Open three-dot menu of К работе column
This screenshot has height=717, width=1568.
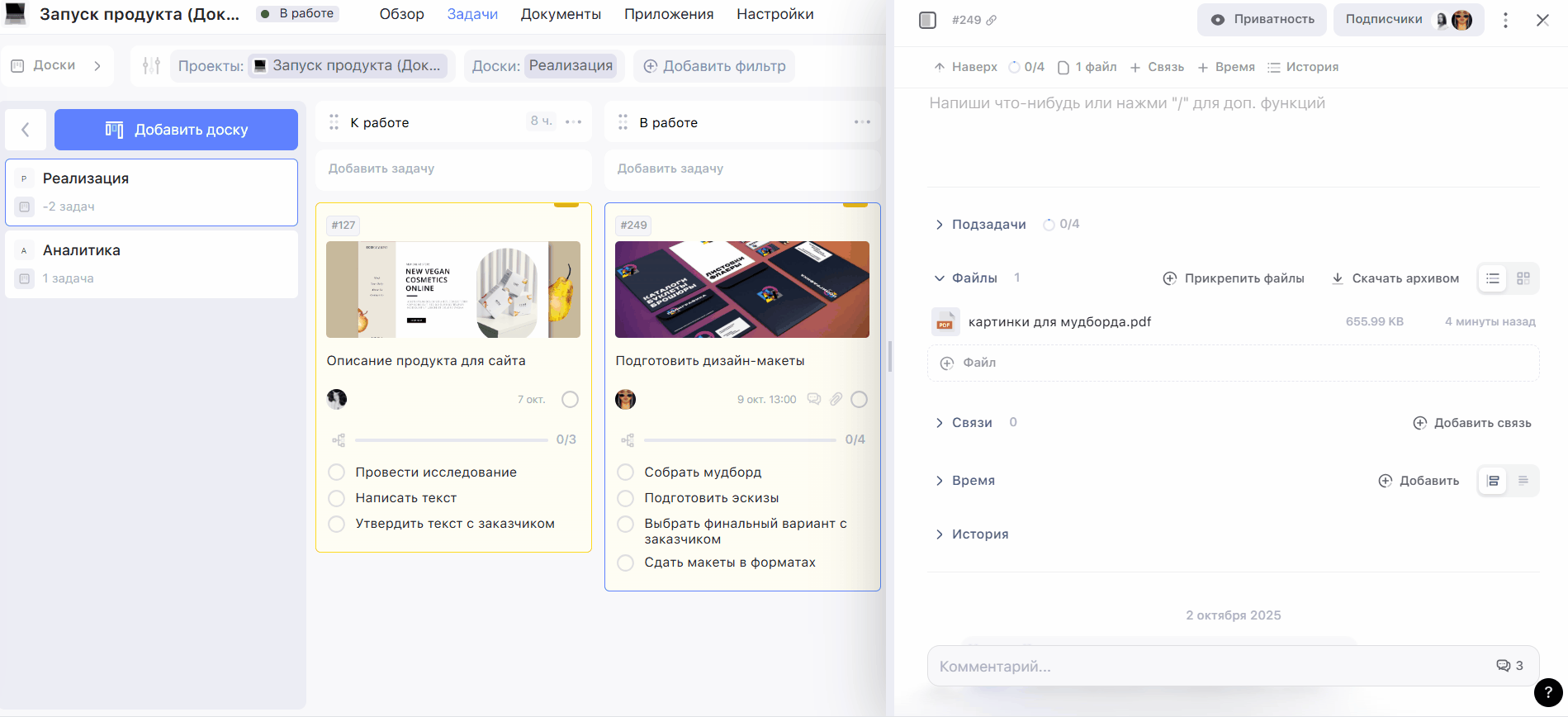pos(574,122)
